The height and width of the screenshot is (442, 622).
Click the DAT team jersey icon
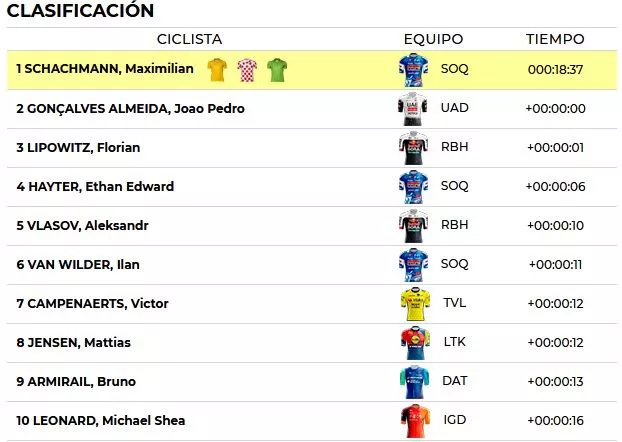(413, 382)
